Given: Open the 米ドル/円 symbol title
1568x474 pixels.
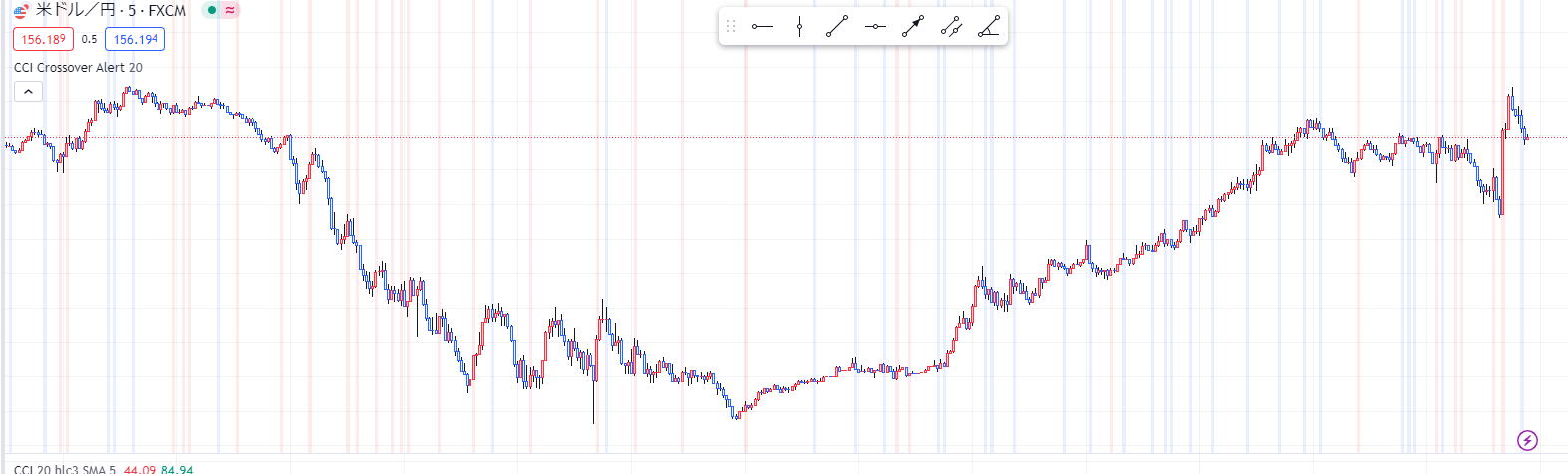Looking at the screenshot, I should tap(111, 11).
